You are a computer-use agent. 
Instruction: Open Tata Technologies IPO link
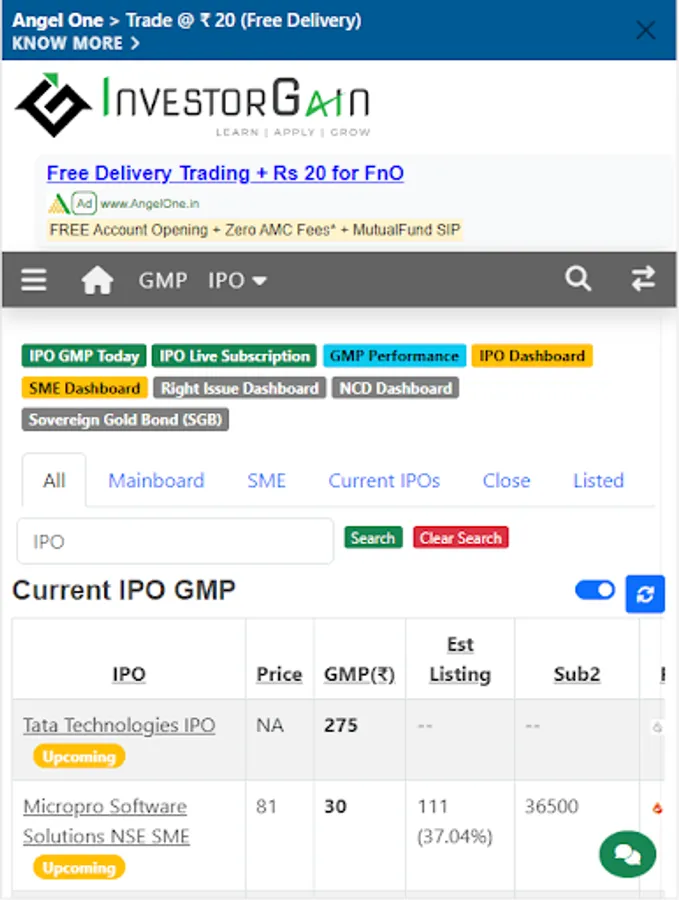click(119, 725)
